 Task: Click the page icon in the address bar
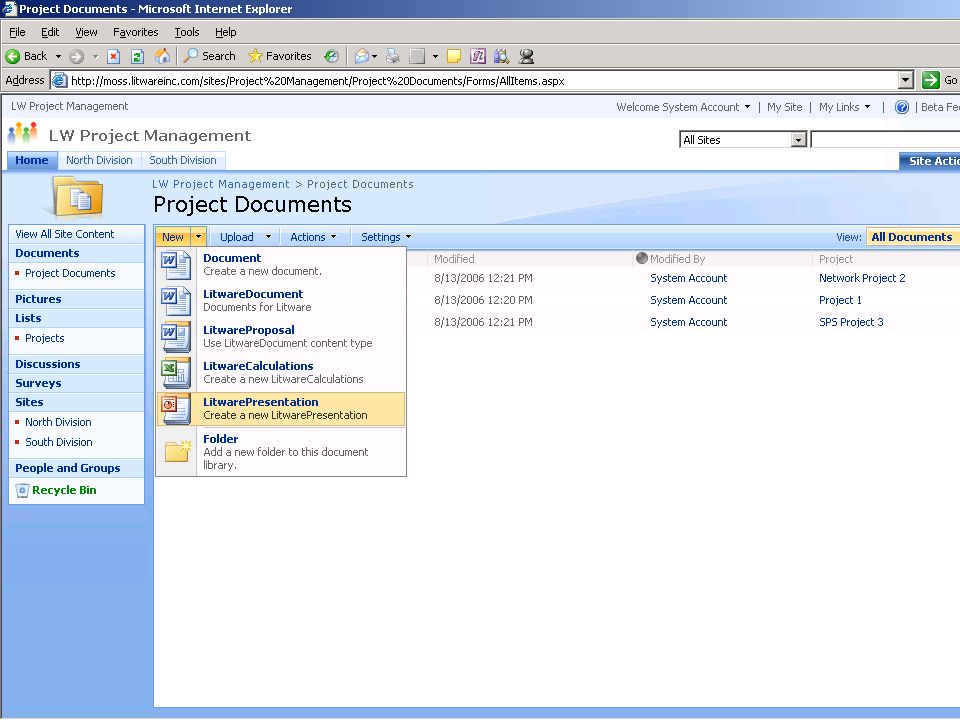coord(59,80)
